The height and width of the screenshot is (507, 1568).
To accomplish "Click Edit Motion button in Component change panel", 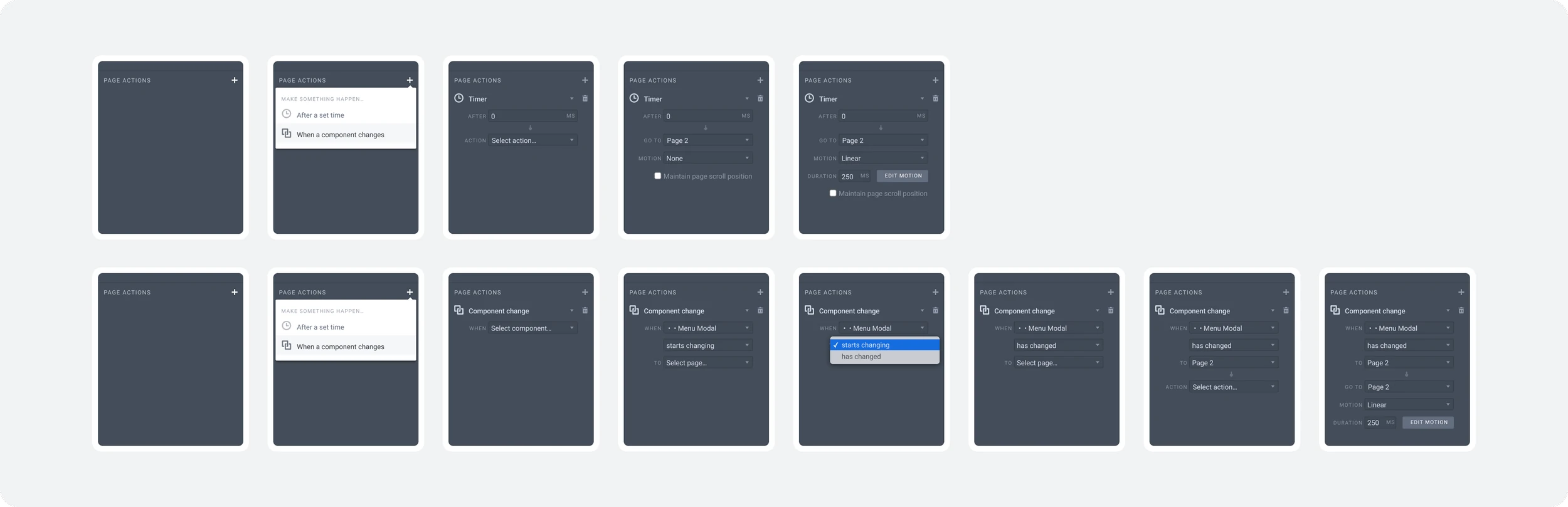I will [1428, 422].
